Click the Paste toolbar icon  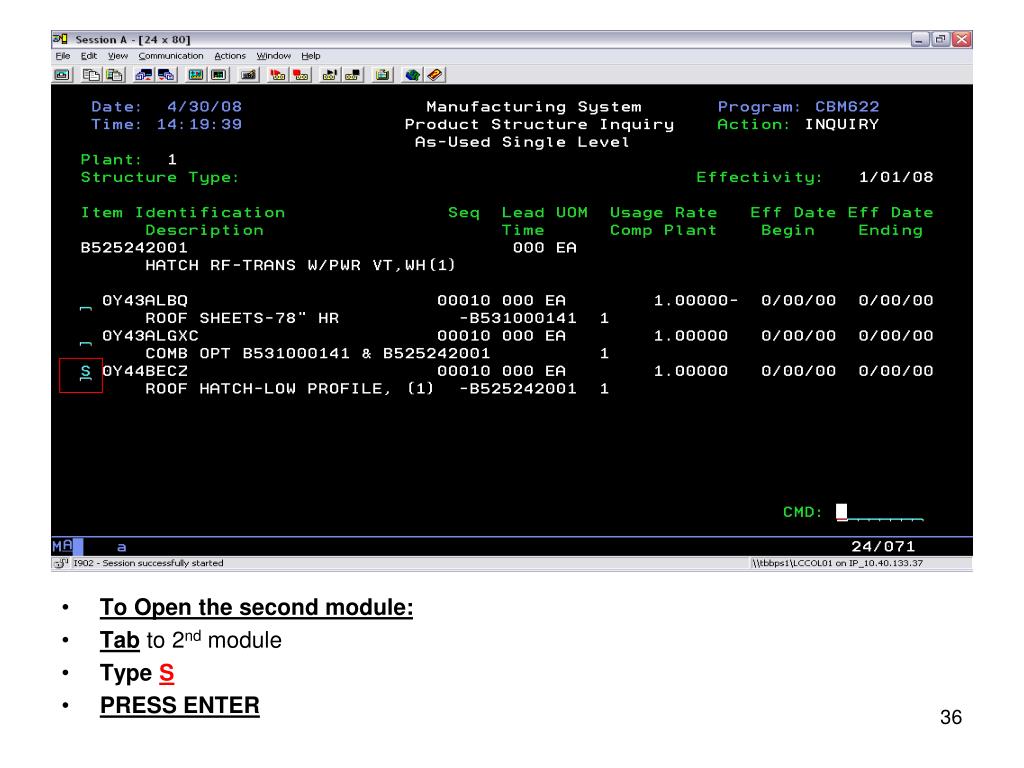(114, 75)
